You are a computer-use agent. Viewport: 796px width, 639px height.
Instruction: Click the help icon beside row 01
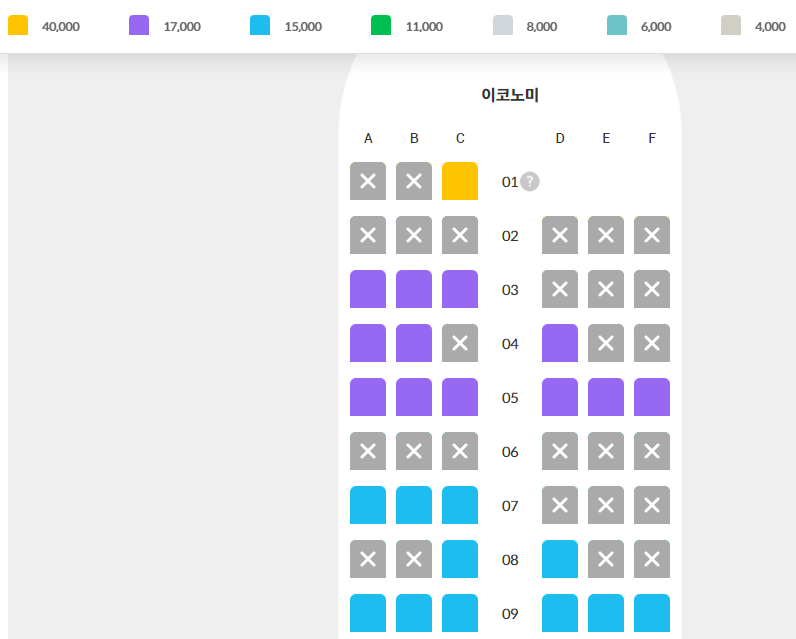click(530, 181)
